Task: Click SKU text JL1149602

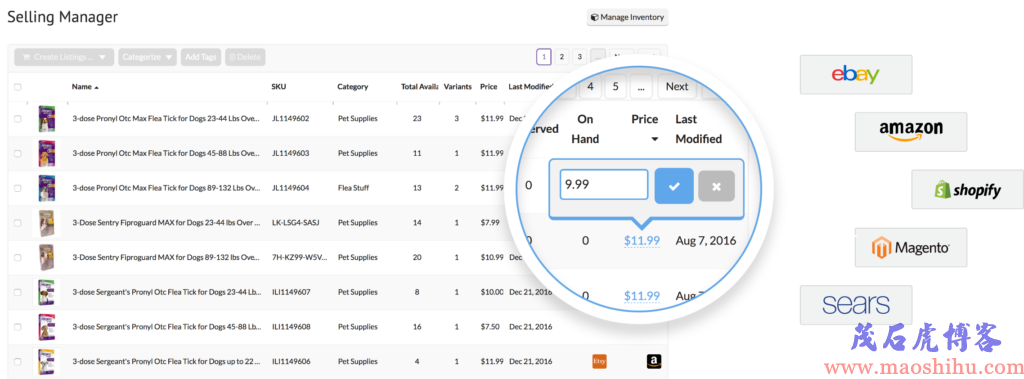Action: 291,119
